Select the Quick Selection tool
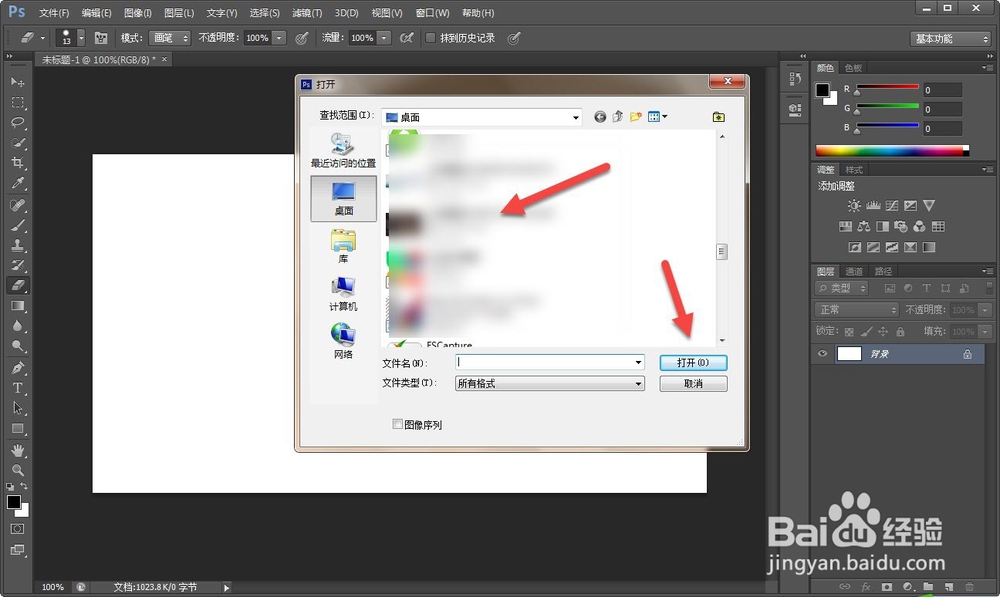The image size is (1000, 597). [x=17, y=143]
